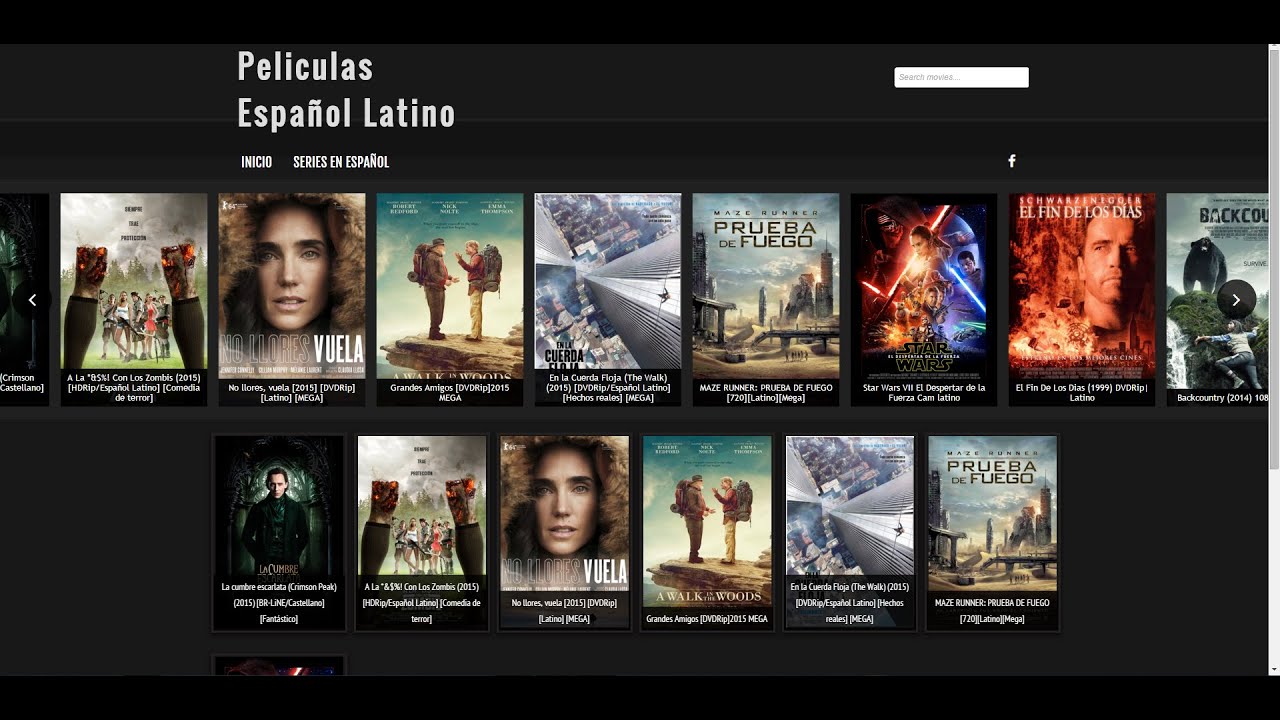Click carousel caption 'Grandes Amigos [DVDRip]2015 MEGA'

tap(450, 392)
